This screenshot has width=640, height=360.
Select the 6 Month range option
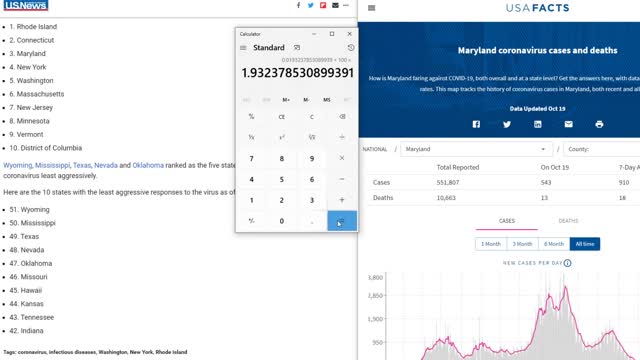click(554, 244)
